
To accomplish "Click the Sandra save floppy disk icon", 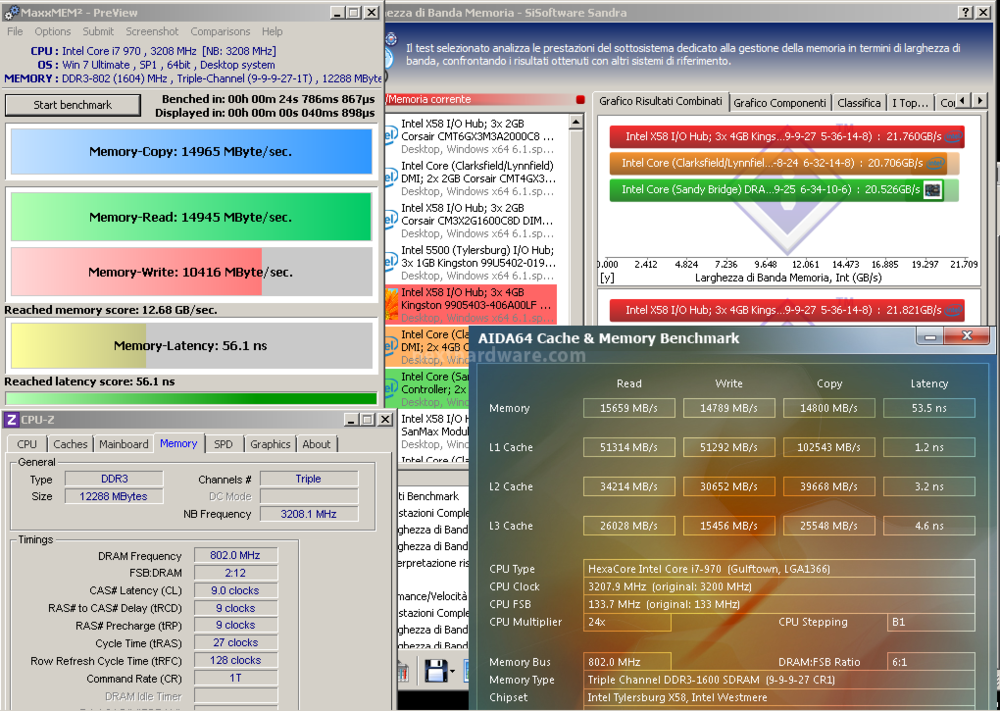I will pyautogui.click(x=436, y=671).
